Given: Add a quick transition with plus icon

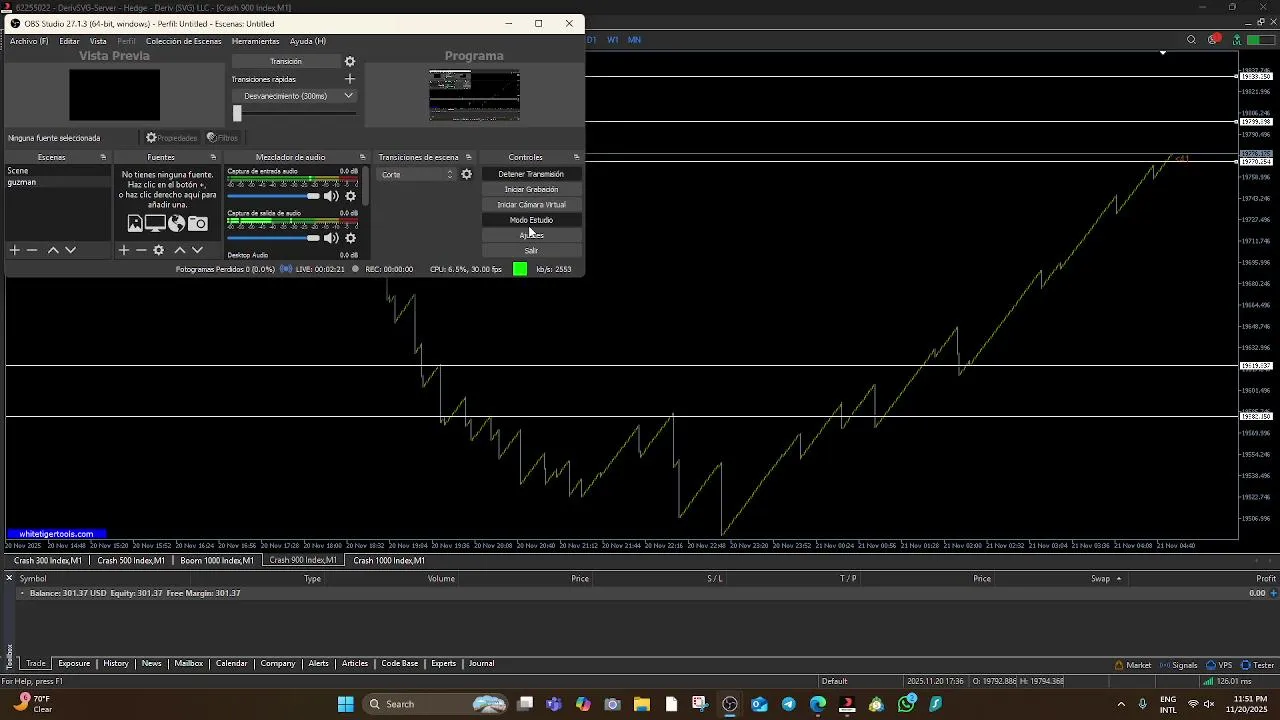Looking at the screenshot, I should tap(350, 79).
